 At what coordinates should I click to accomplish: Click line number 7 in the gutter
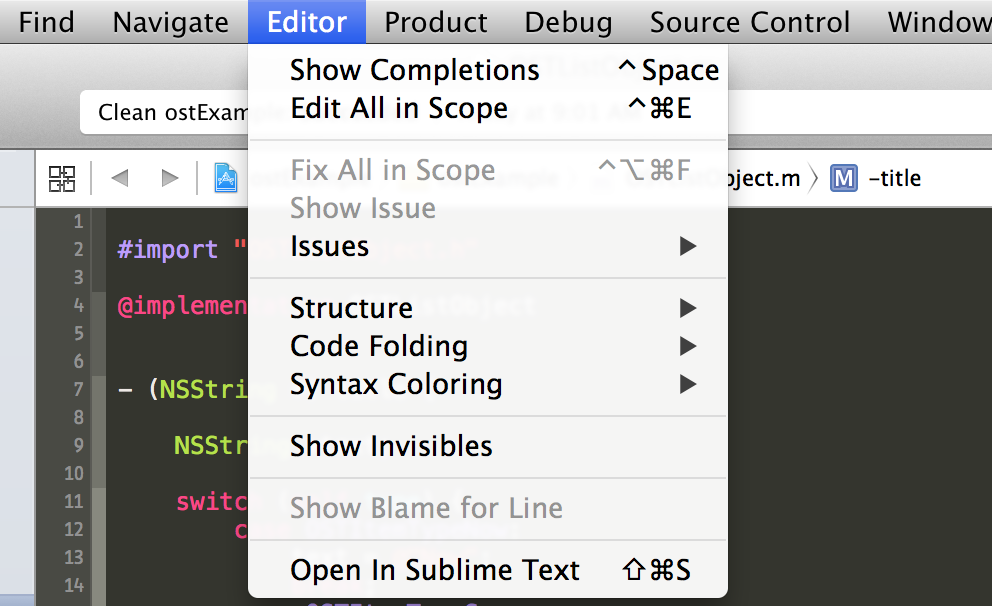[x=78, y=389]
